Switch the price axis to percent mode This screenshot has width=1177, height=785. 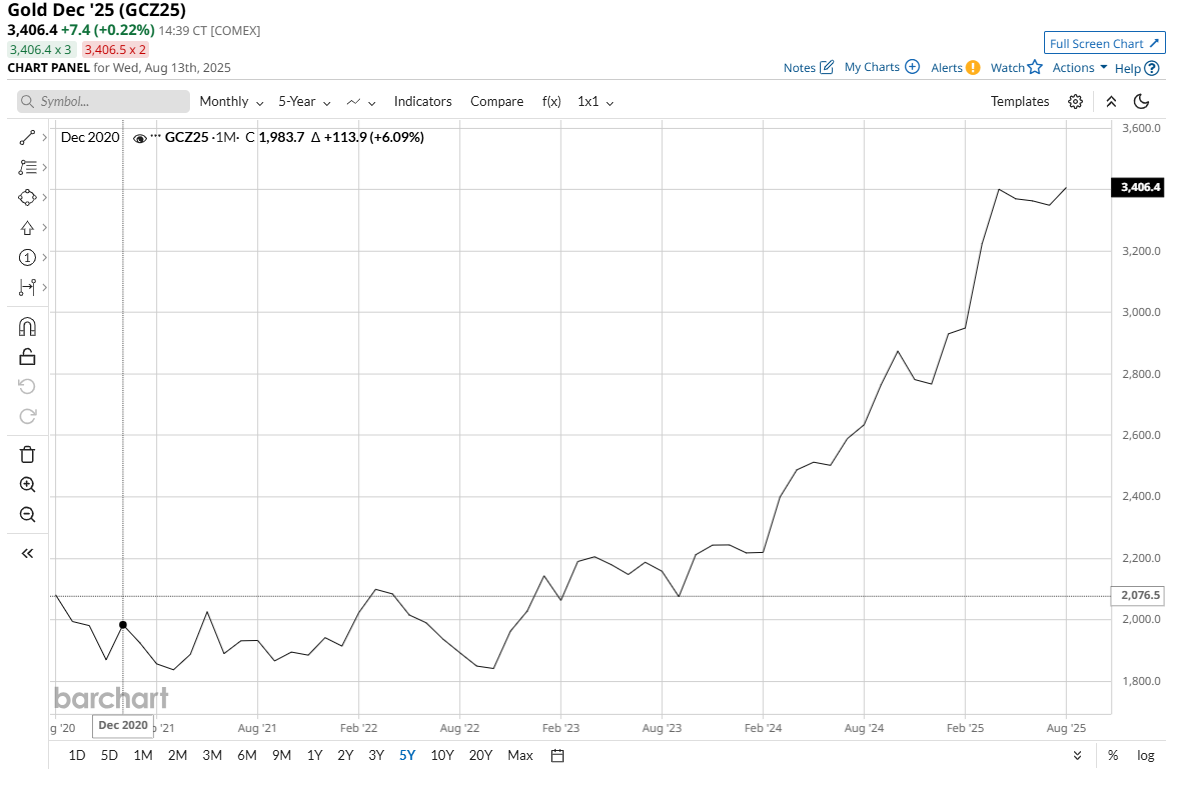point(1113,756)
